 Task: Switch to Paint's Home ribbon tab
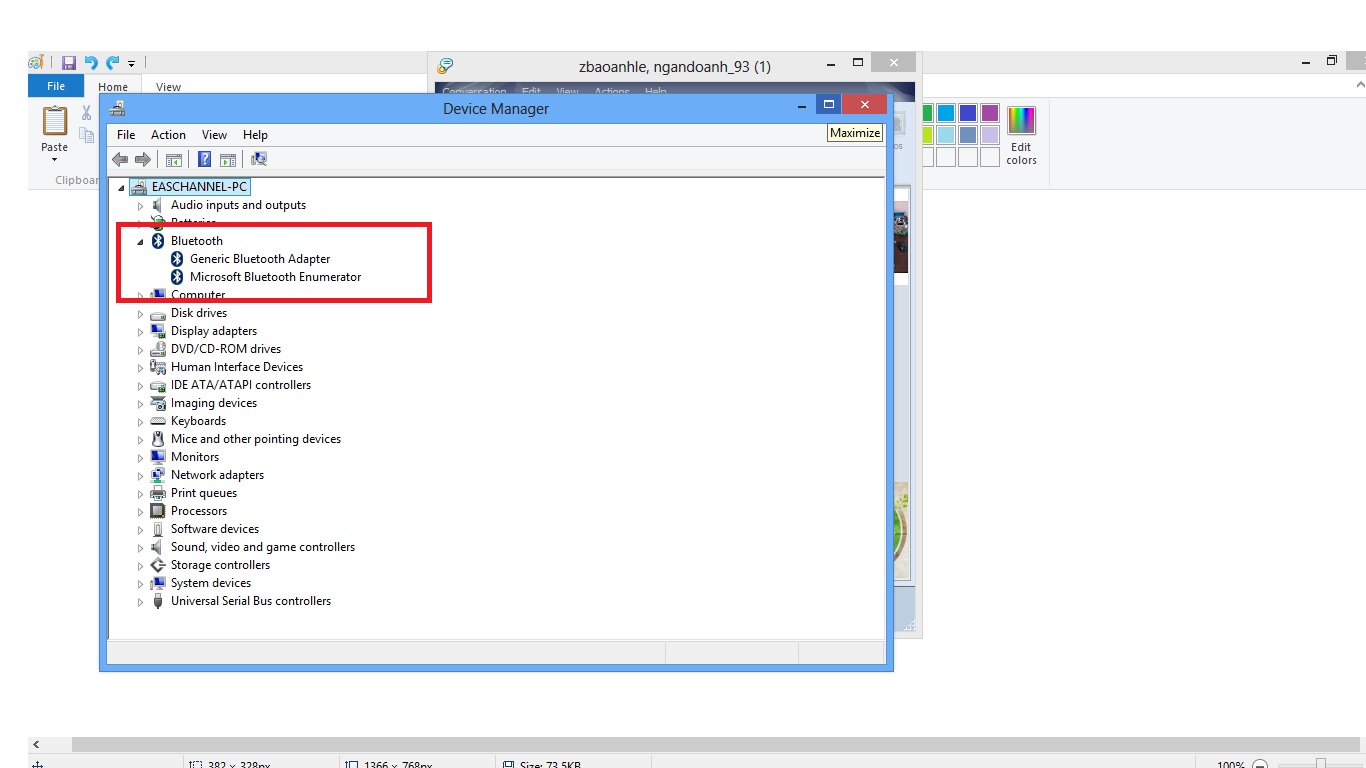113,87
